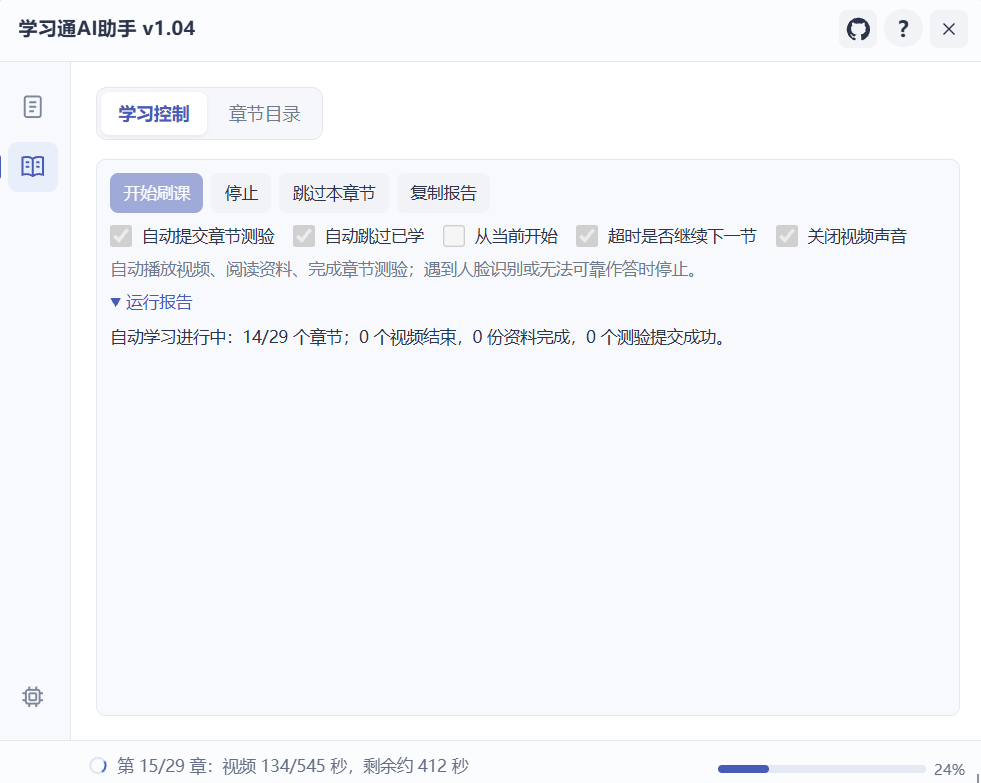This screenshot has height=783, width=981.
Task: Toggle 关闭视频声音 checkbox
Action: (786, 236)
